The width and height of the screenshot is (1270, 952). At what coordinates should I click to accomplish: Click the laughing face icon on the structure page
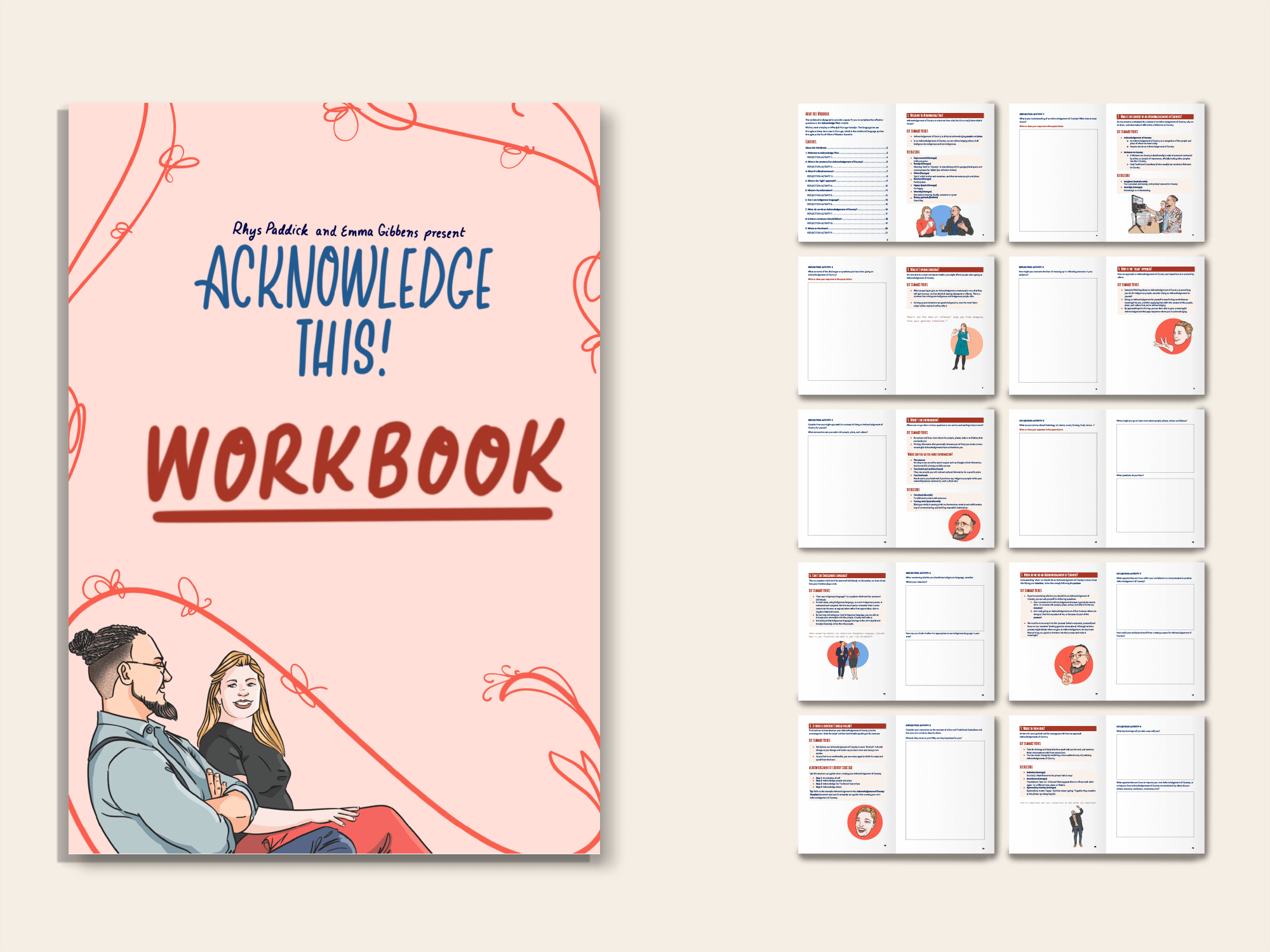click(x=865, y=822)
